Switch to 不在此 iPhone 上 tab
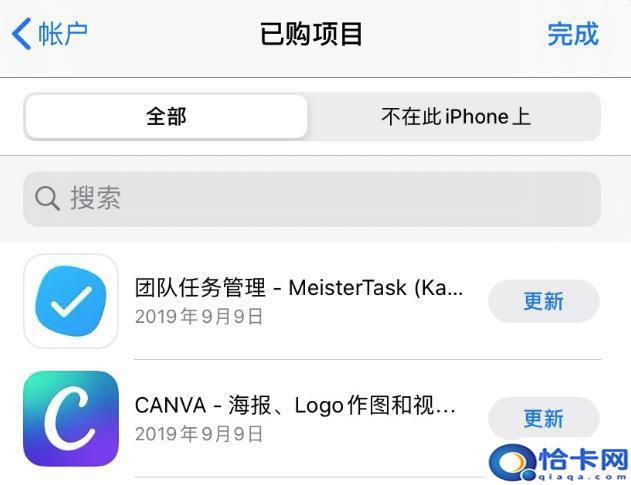 456,117
